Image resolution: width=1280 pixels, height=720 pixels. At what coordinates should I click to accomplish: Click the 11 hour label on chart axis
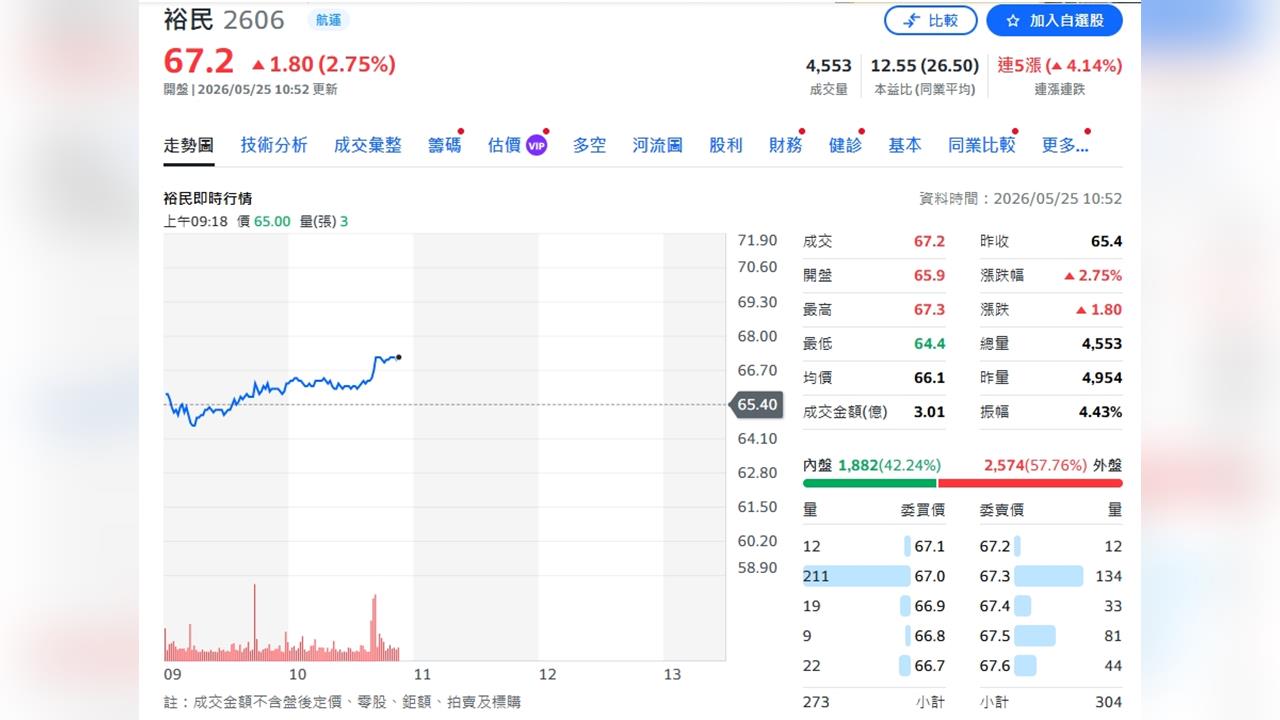(422, 674)
